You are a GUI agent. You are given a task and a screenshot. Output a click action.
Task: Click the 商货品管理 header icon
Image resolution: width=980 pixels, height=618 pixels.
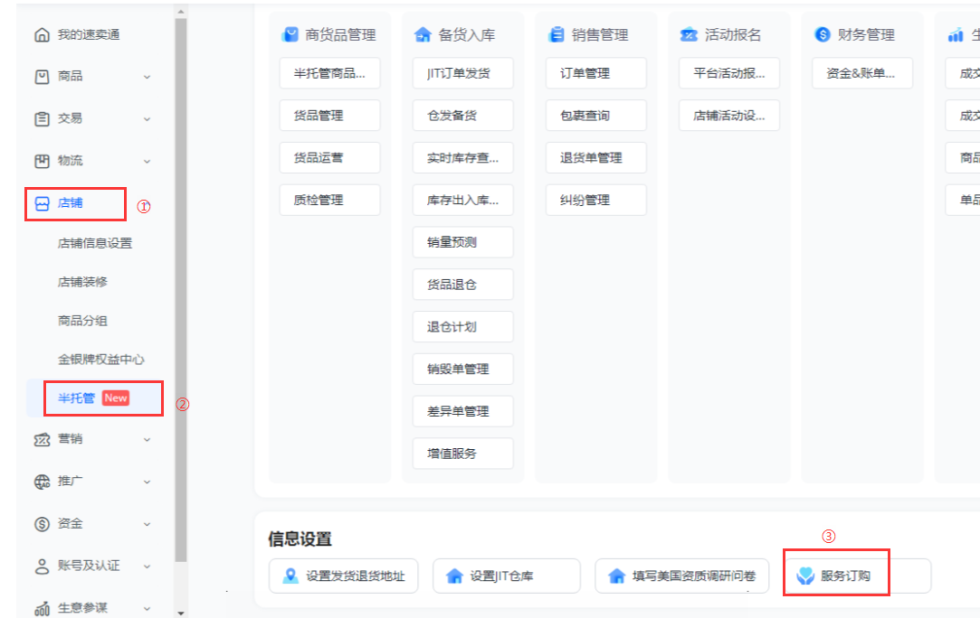pos(290,34)
